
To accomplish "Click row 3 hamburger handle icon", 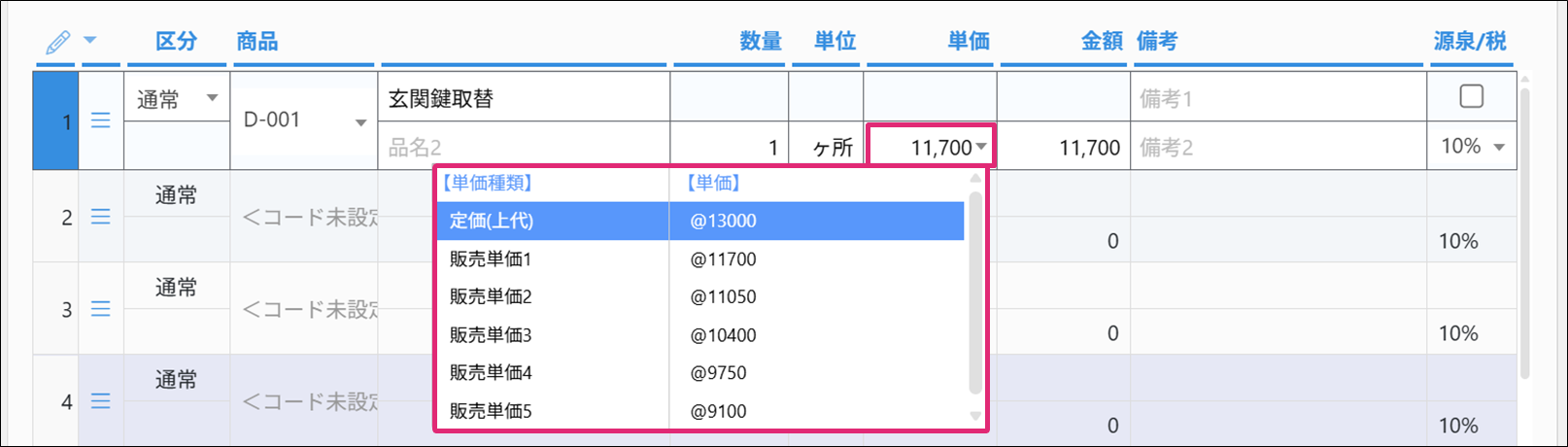I will [100, 309].
